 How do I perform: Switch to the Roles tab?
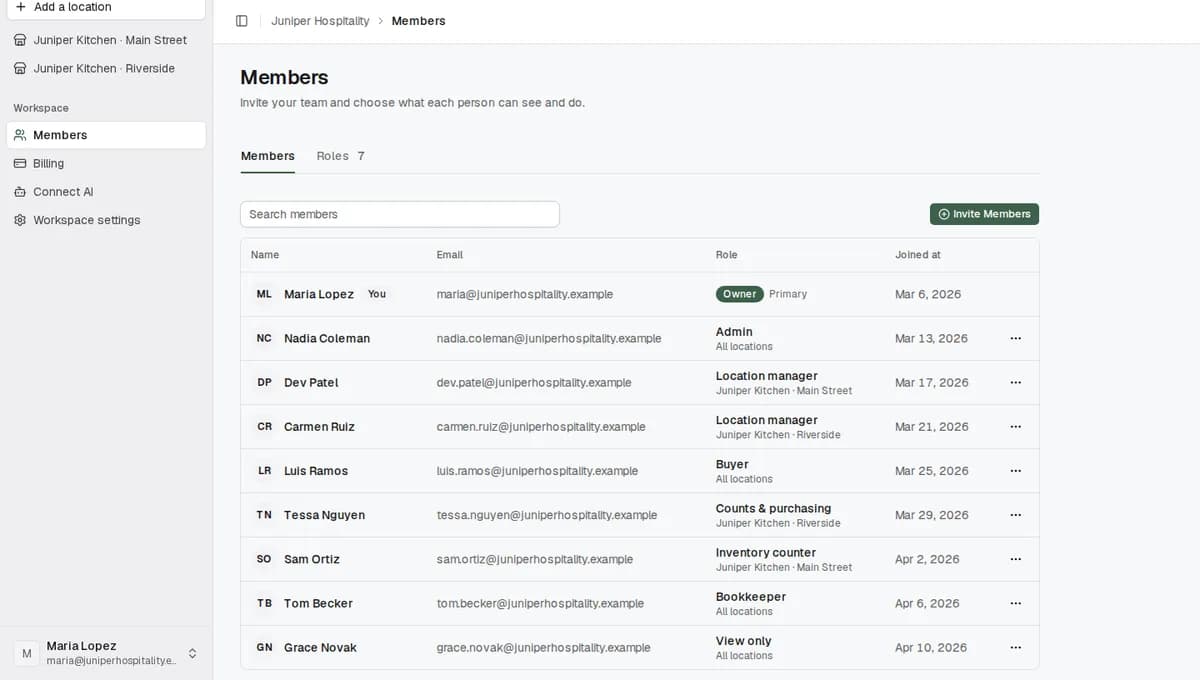point(340,156)
